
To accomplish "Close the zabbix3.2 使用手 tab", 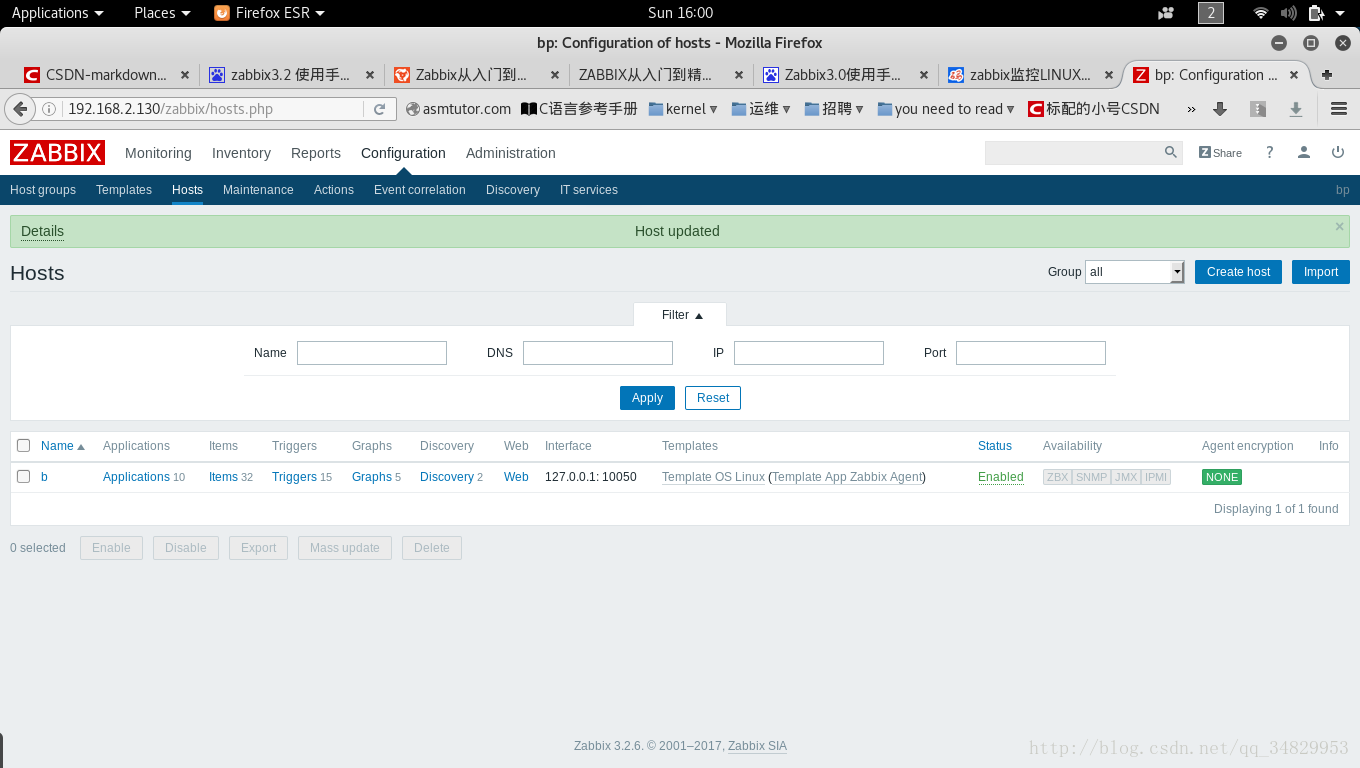I will [x=370, y=75].
